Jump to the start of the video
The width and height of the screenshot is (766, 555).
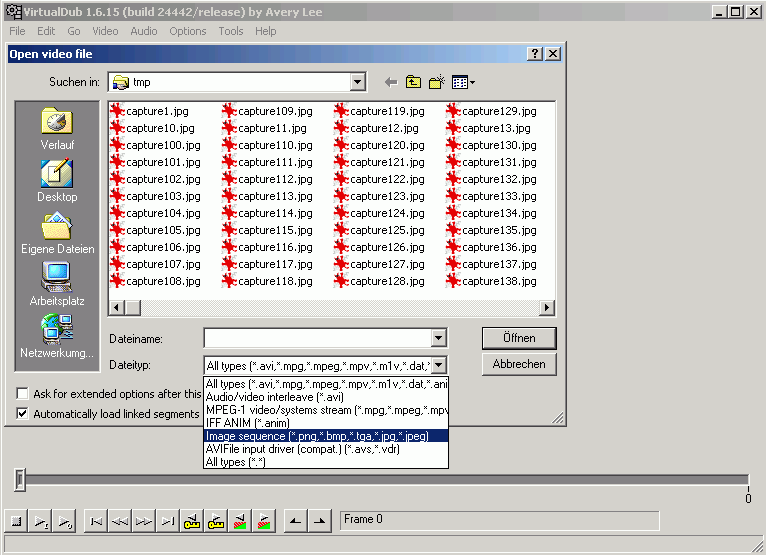pyautogui.click(x=96, y=521)
